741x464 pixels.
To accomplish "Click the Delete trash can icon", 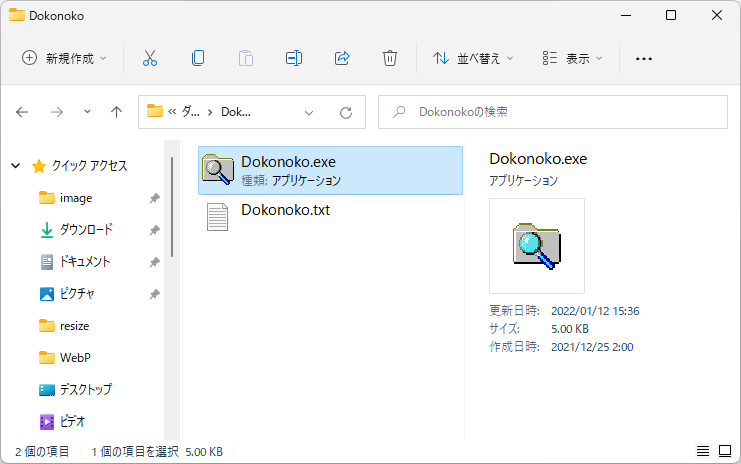I will 390,58.
